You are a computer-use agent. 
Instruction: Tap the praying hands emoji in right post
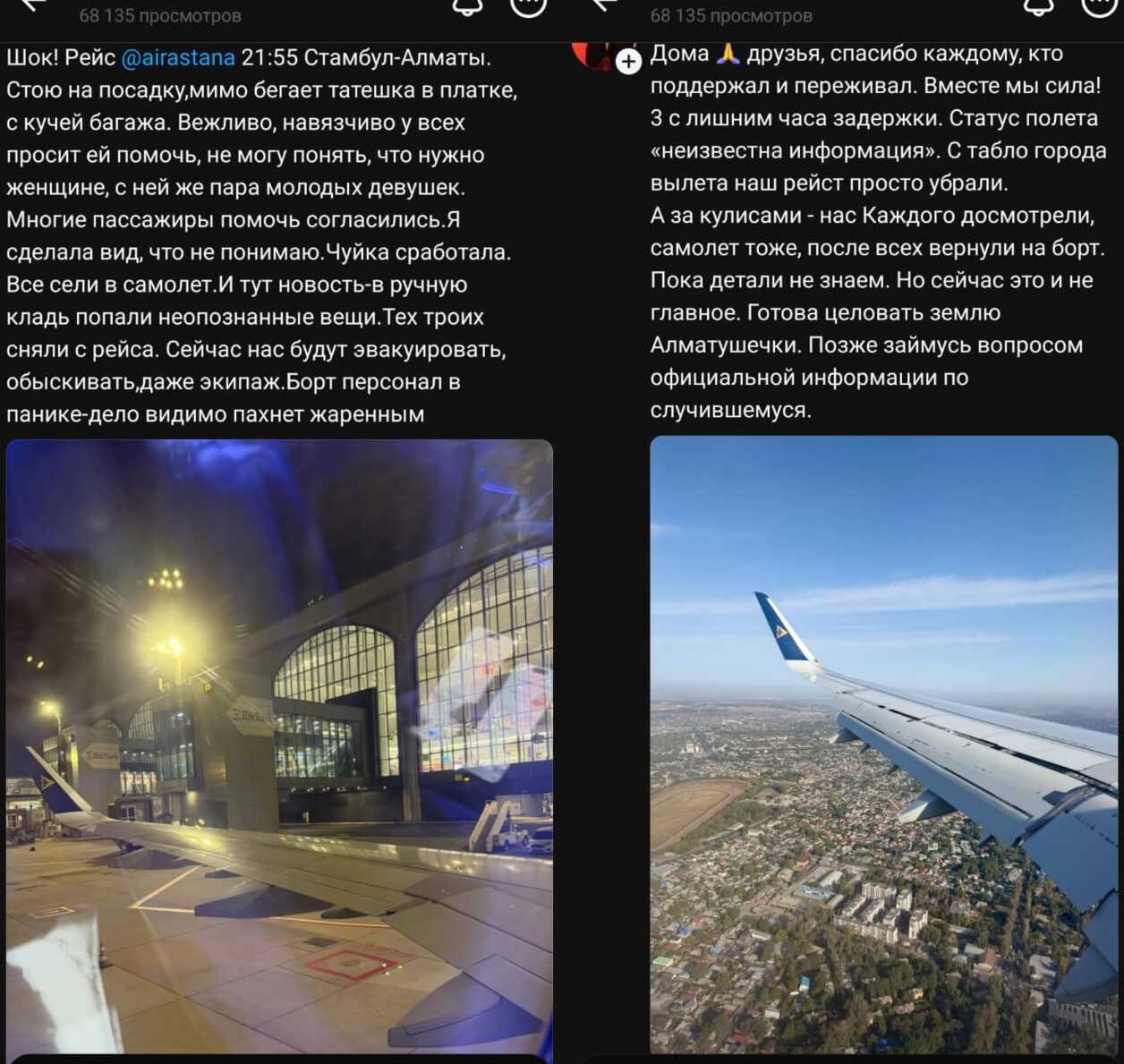coord(729,54)
